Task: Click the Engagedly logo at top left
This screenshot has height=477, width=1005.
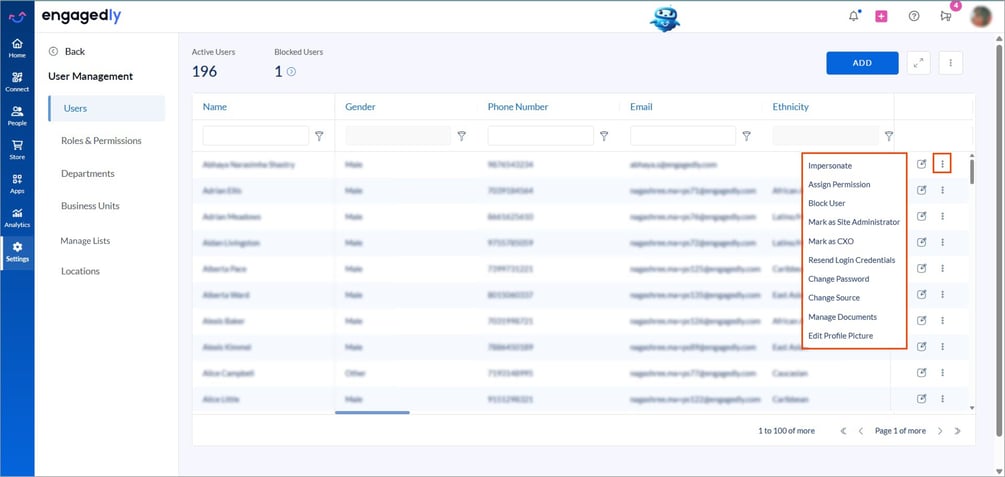Action: [81, 17]
